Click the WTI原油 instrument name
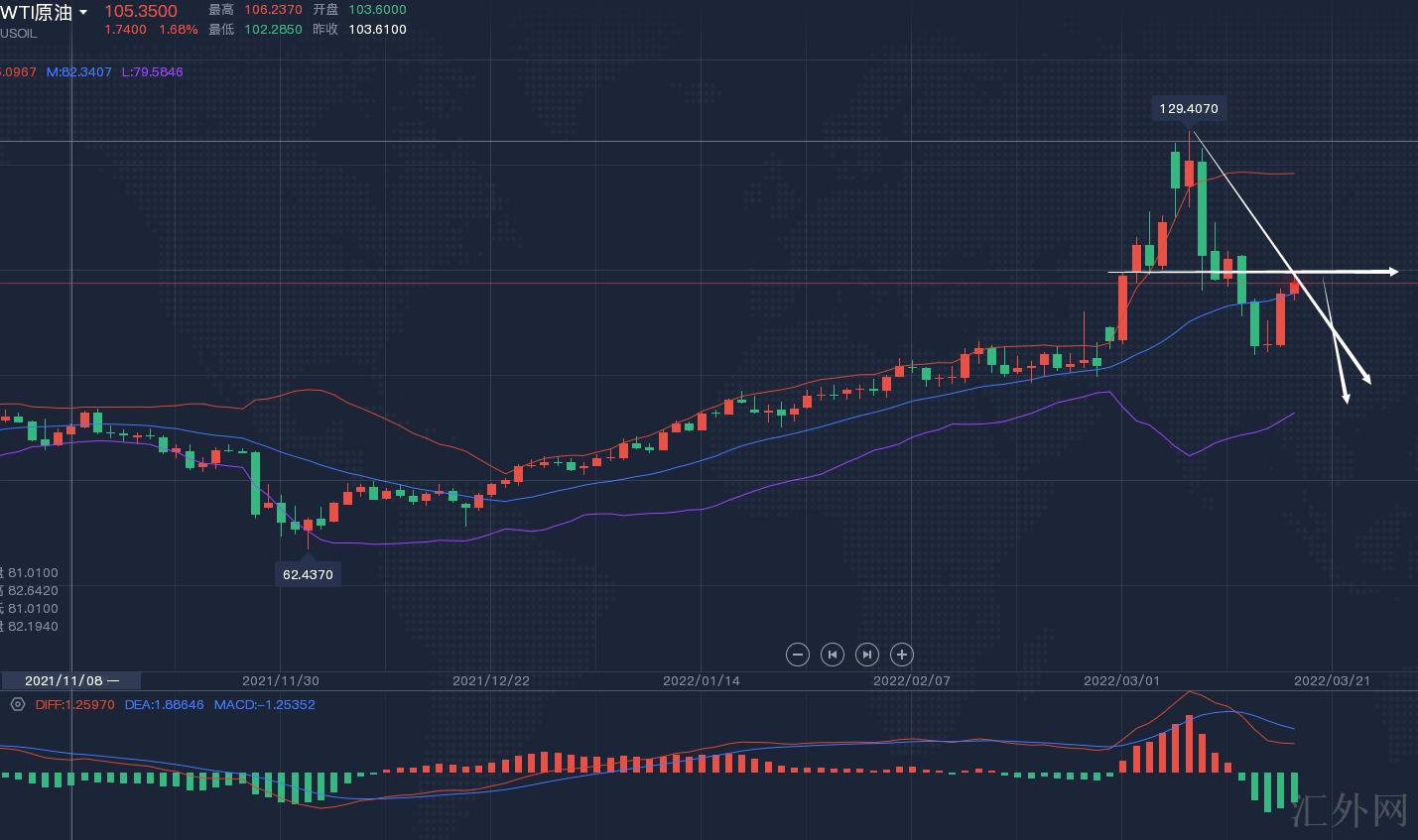 pos(38,12)
